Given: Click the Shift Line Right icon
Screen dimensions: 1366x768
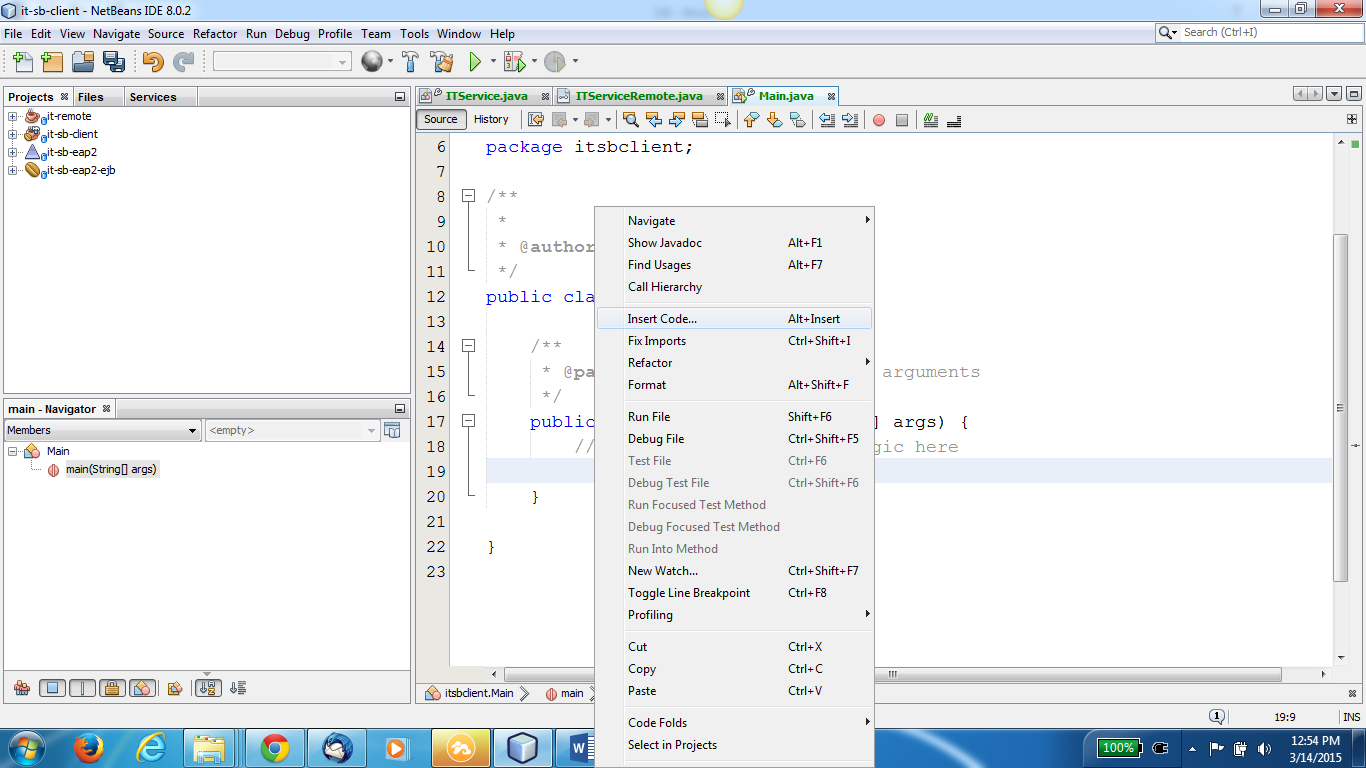Looking at the screenshot, I should pos(850,120).
